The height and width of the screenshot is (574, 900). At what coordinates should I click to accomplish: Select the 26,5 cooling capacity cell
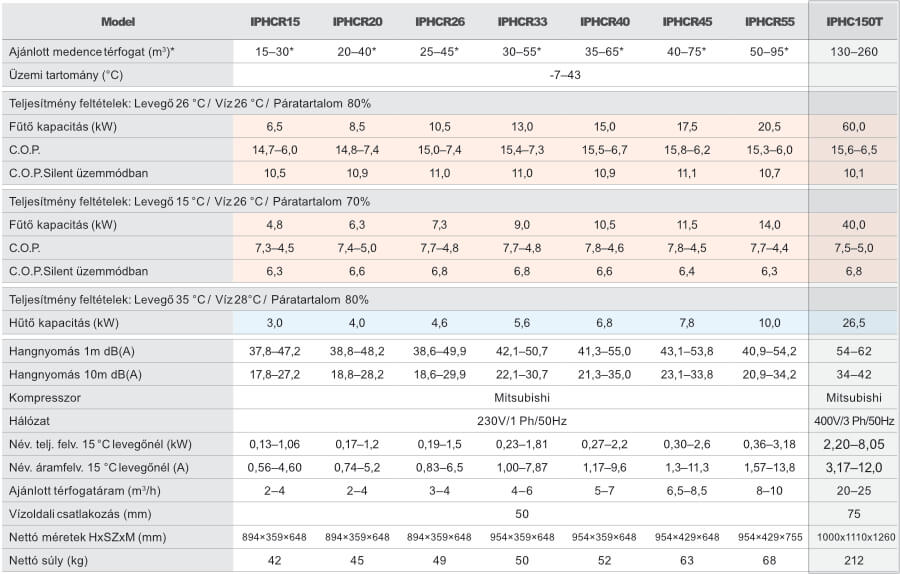click(x=852, y=323)
